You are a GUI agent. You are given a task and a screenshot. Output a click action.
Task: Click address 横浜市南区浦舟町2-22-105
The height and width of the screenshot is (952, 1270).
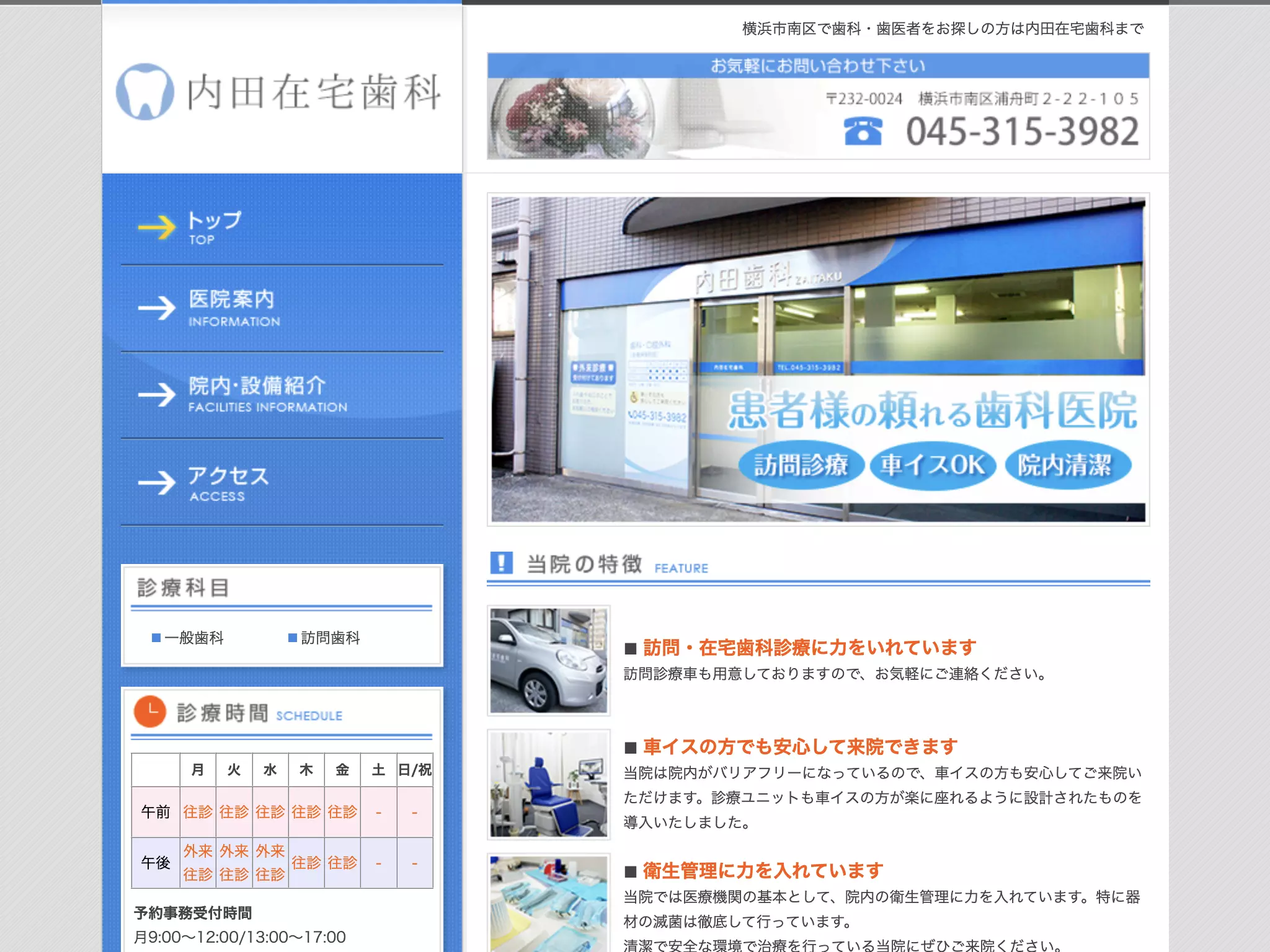pyautogui.click(x=1028, y=99)
